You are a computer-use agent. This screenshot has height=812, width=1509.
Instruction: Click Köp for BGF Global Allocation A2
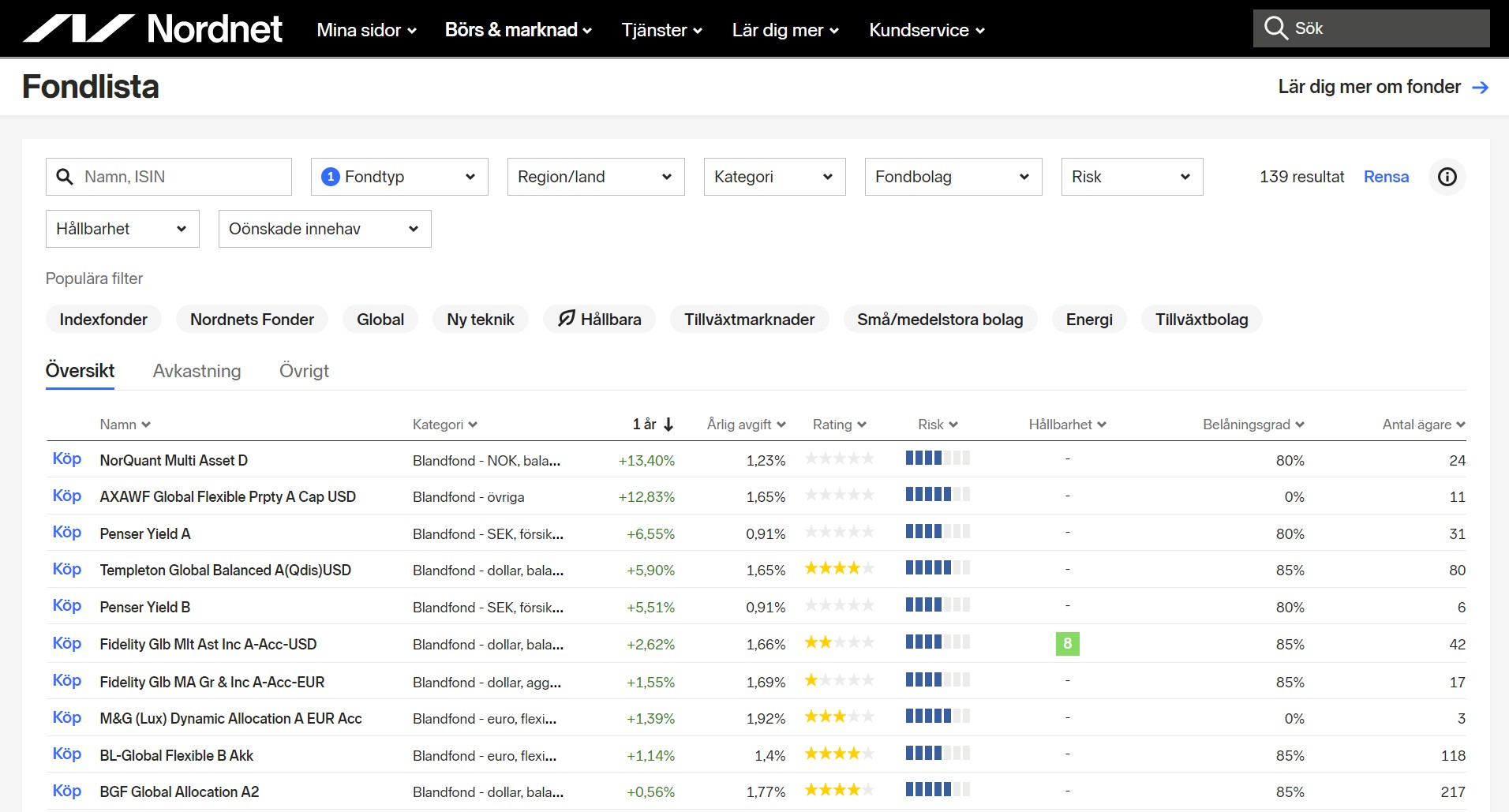coord(67,790)
